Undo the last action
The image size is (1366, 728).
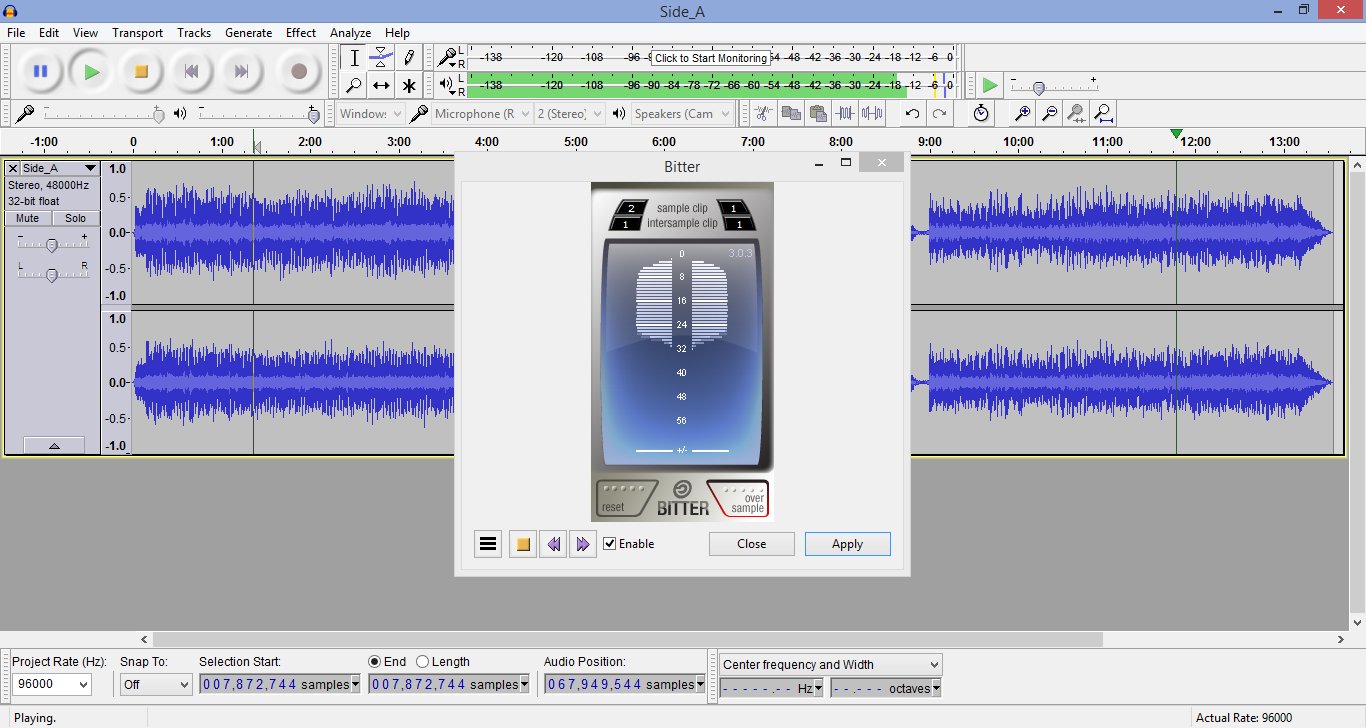(912, 113)
